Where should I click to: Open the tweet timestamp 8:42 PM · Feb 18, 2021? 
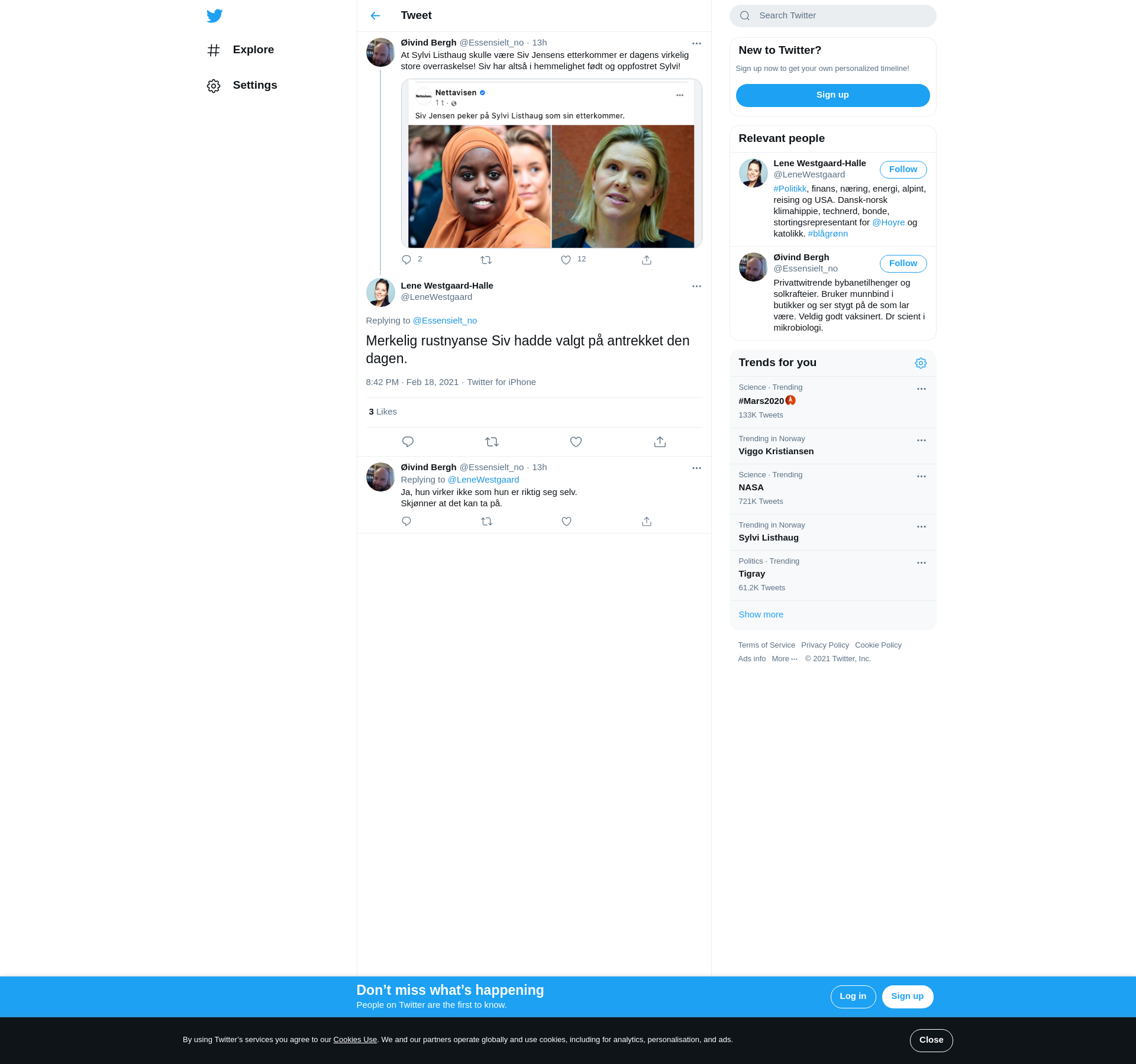coord(412,383)
